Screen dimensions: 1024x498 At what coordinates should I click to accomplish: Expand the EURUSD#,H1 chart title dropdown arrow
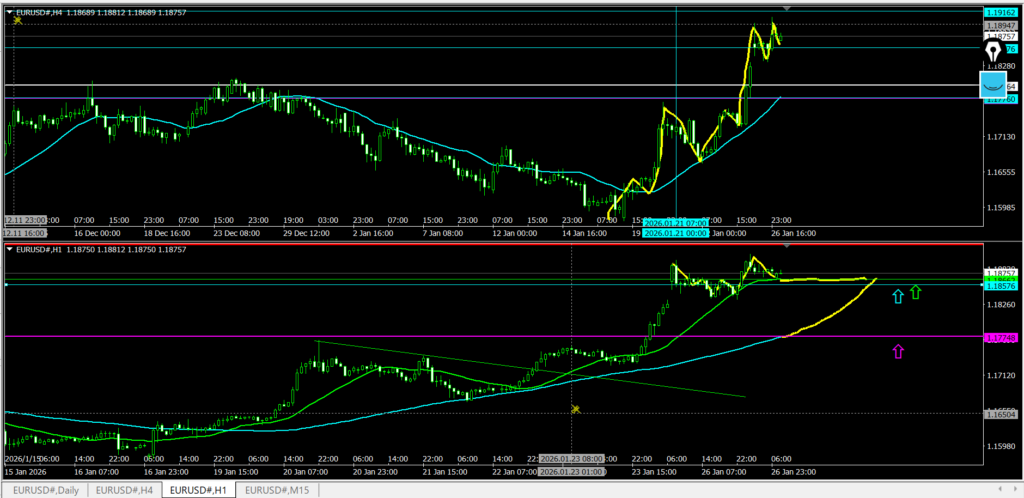coord(10,249)
